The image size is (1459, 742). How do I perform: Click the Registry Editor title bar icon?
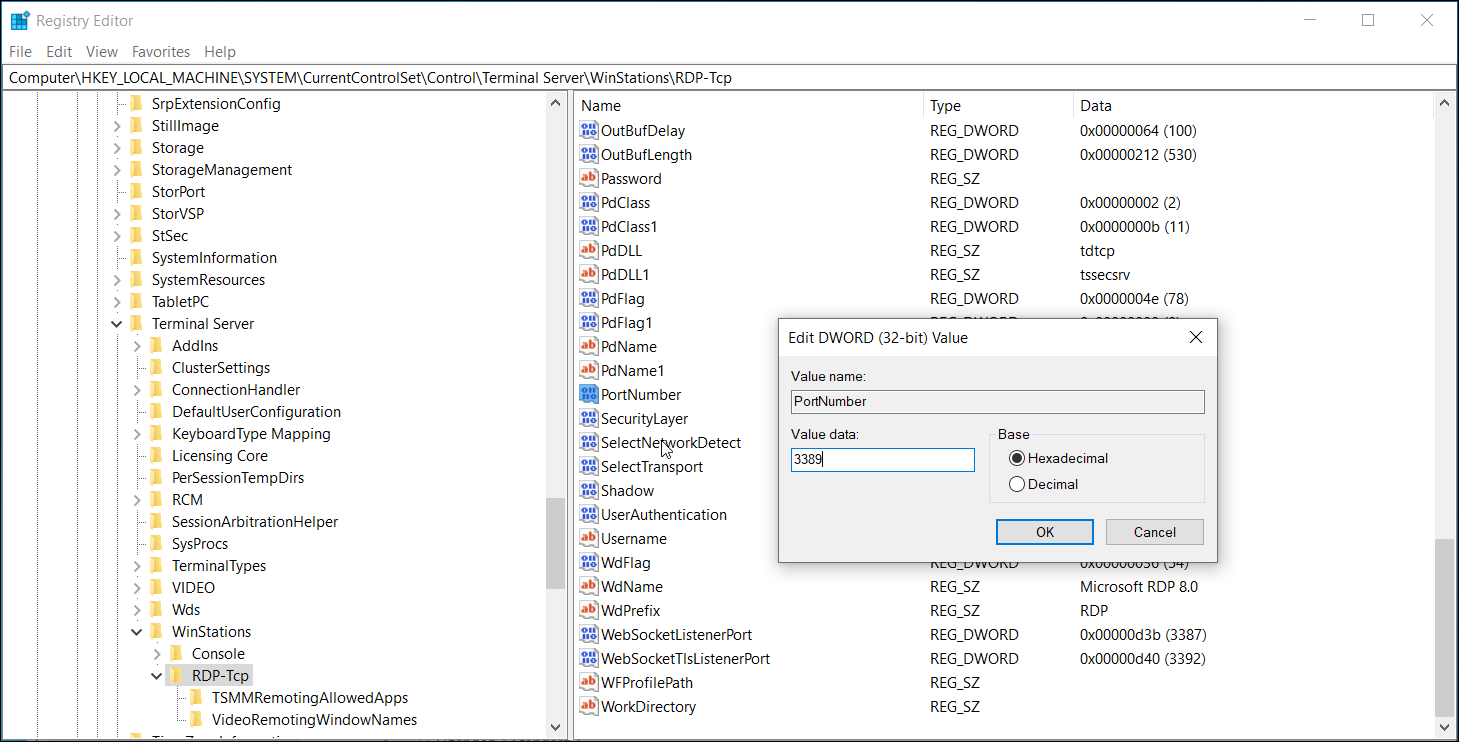(x=20, y=20)
